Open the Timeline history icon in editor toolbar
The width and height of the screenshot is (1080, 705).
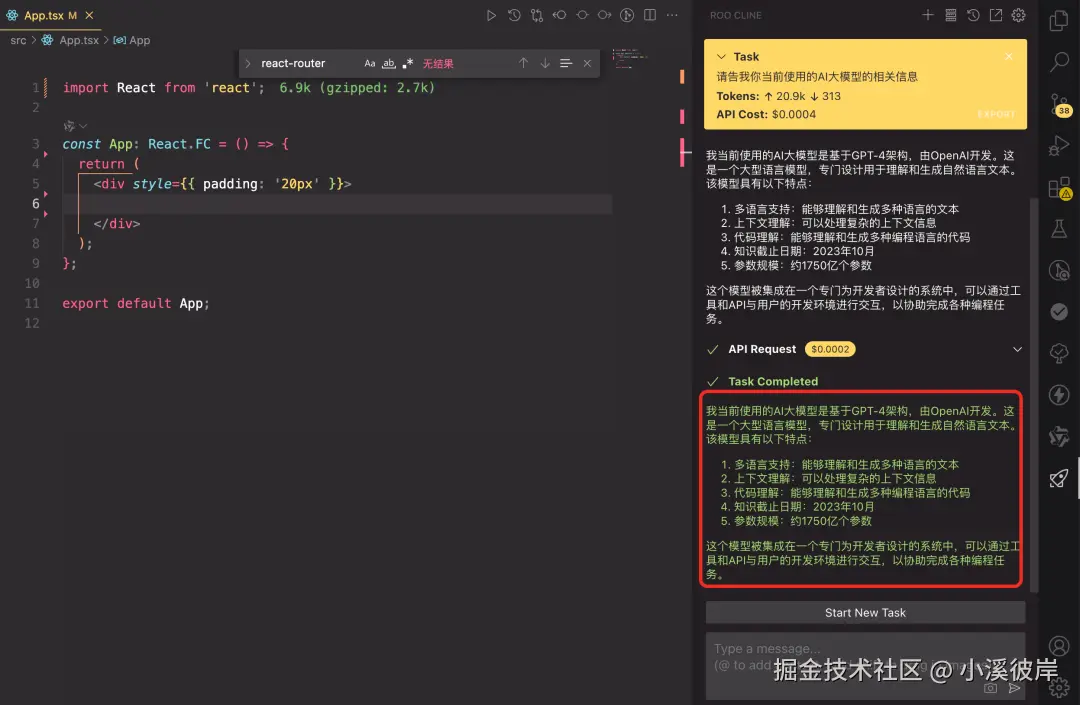(513, 15)
